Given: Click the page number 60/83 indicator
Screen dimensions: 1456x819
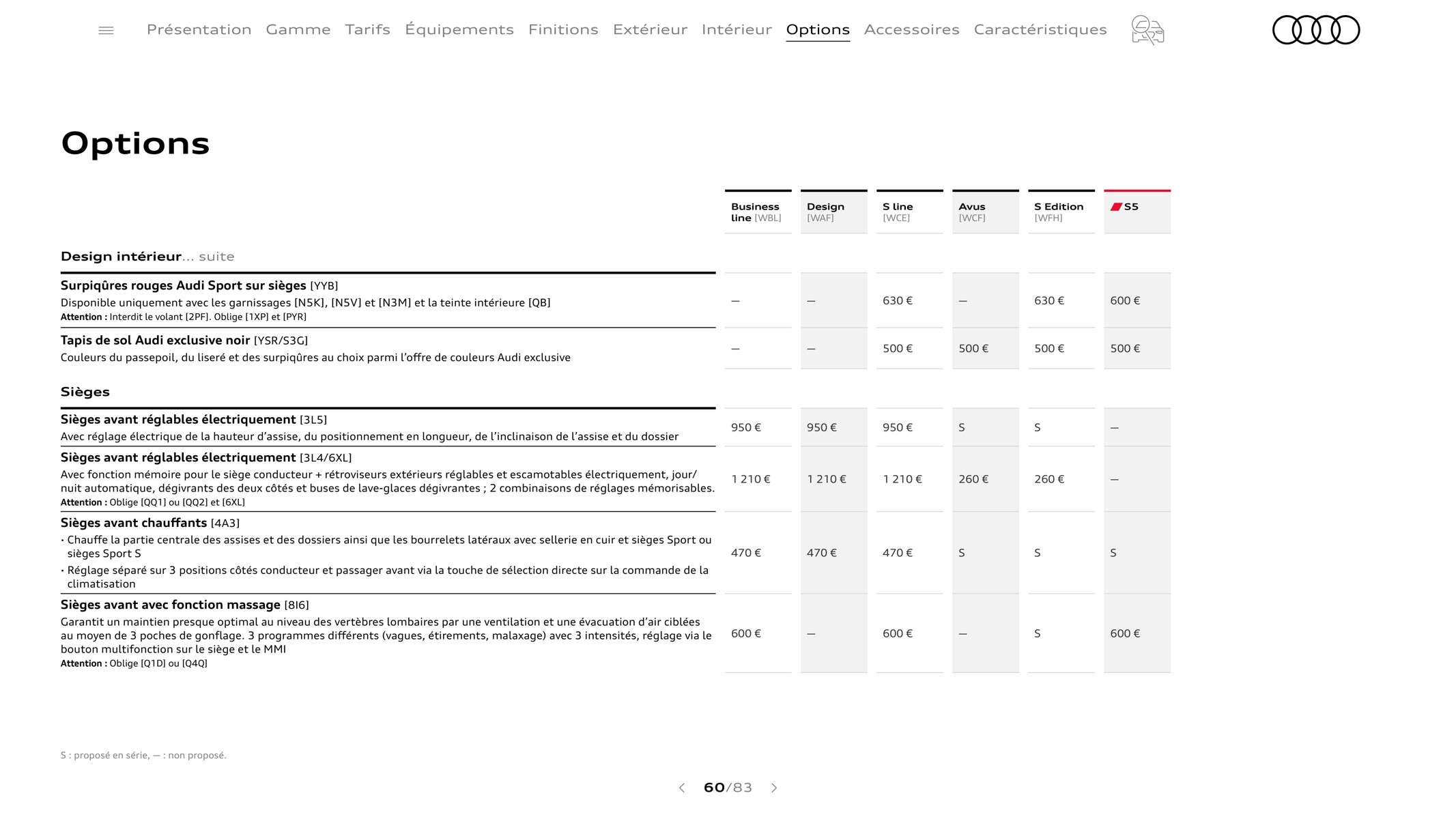Looking at the screenshot, I should 728,788.
